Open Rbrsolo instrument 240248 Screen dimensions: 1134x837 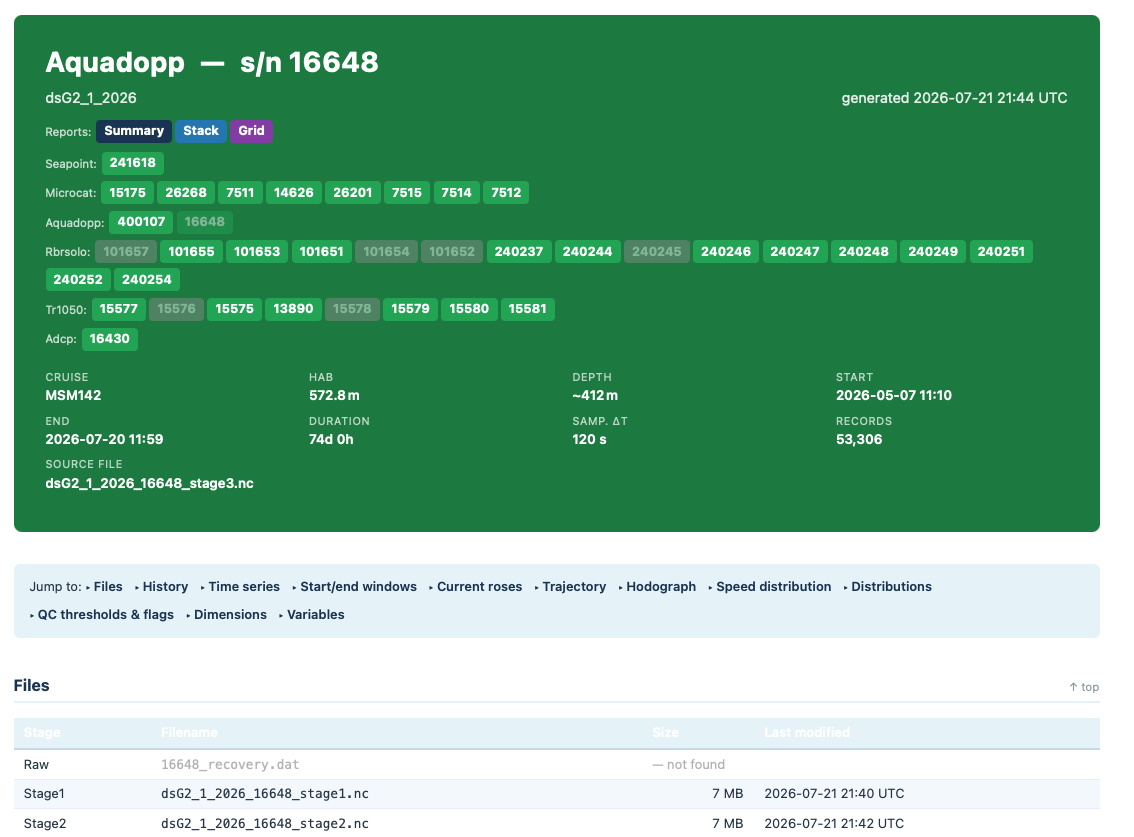pos(864,252)
